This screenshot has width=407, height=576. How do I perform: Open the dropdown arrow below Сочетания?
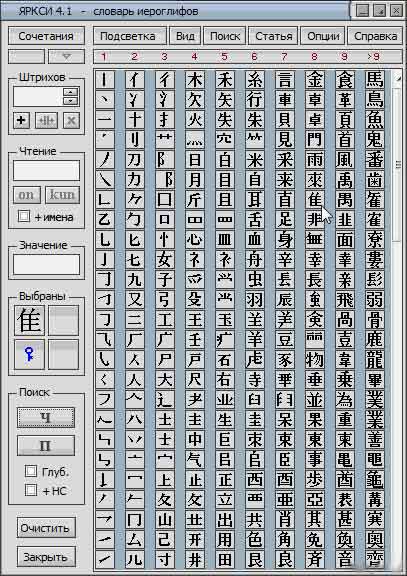(x=66, y=57)
